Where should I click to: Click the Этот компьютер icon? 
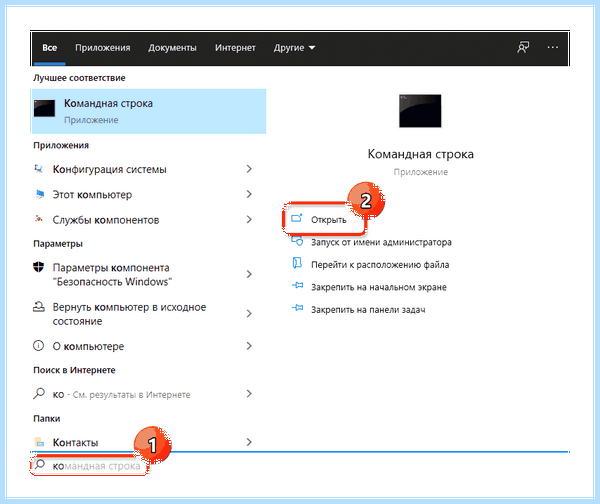[x=39, y=194]
